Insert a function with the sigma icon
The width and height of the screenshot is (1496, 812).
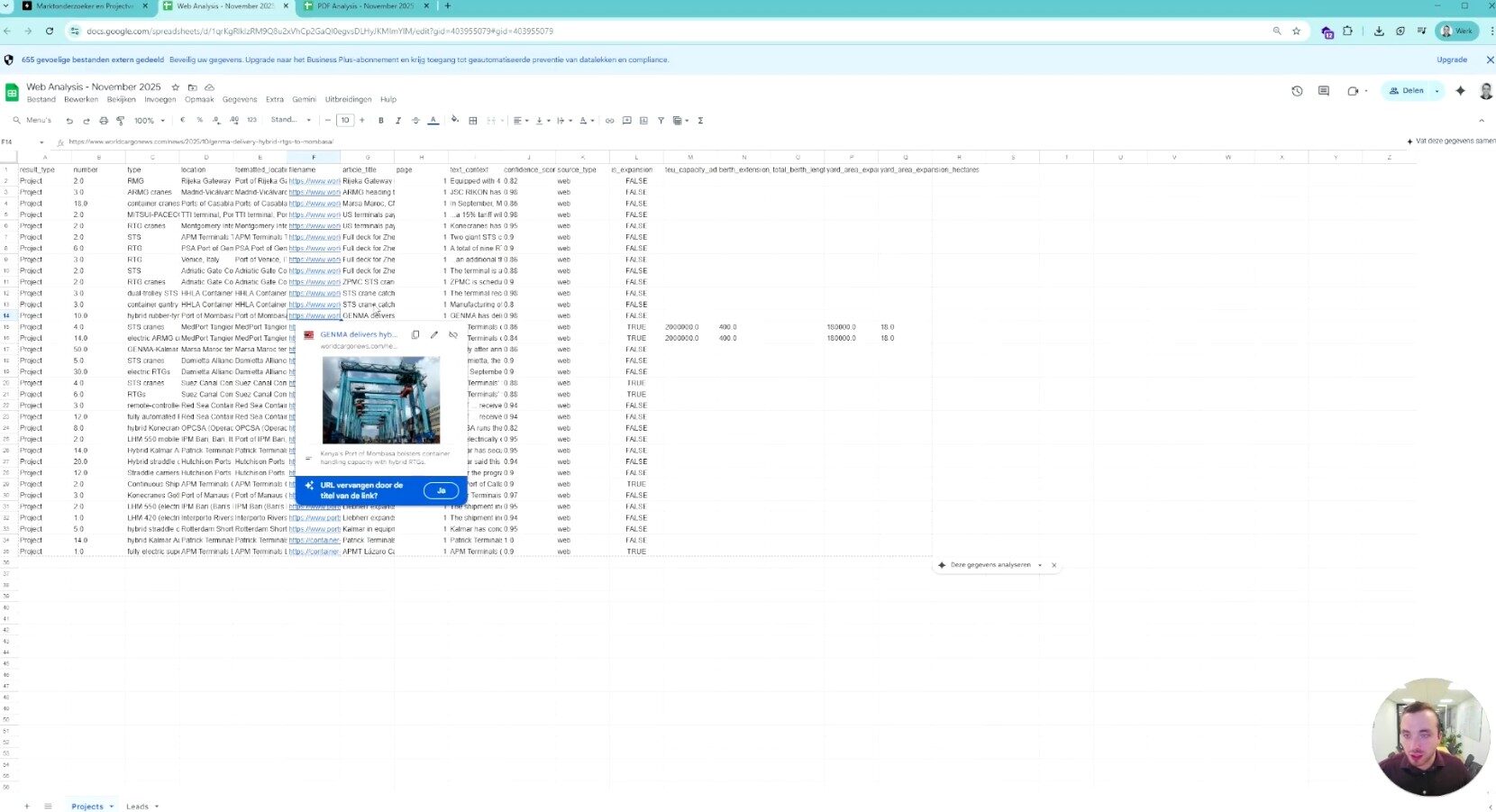point(700,120)
